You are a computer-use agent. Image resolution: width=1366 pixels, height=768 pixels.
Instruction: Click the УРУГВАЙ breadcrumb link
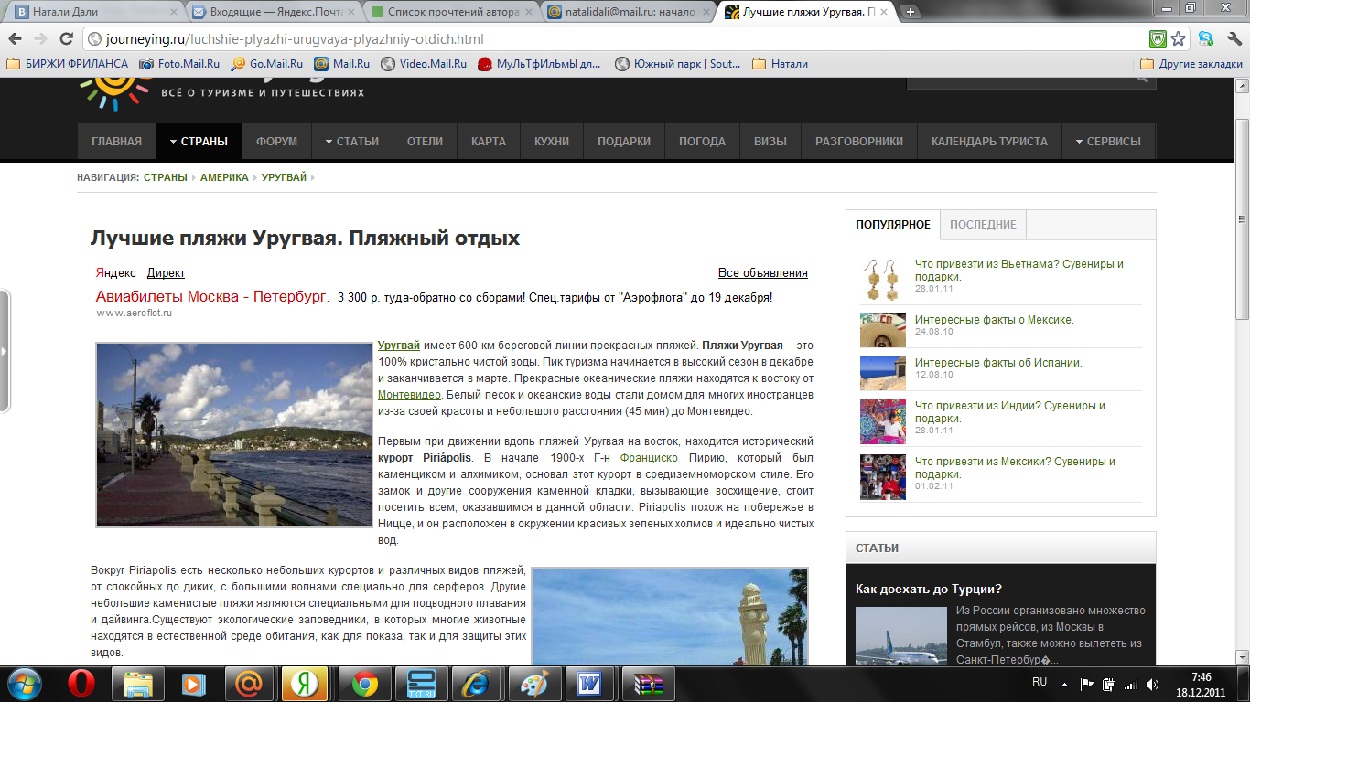[284, 177]
